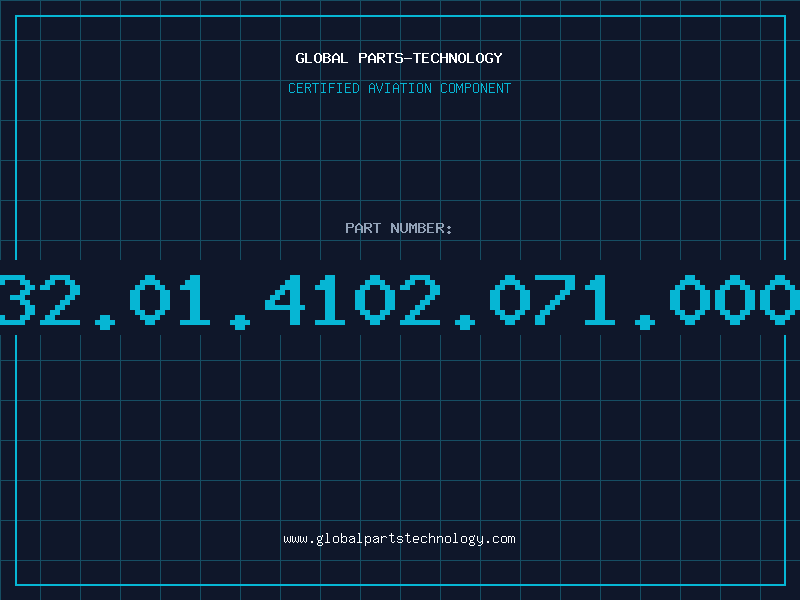The height and width of the screenshot is (600, 800).
Task: Select the CERTIFIED AVIATION COMPONENT subtitle
Action: tap(399, 88)
